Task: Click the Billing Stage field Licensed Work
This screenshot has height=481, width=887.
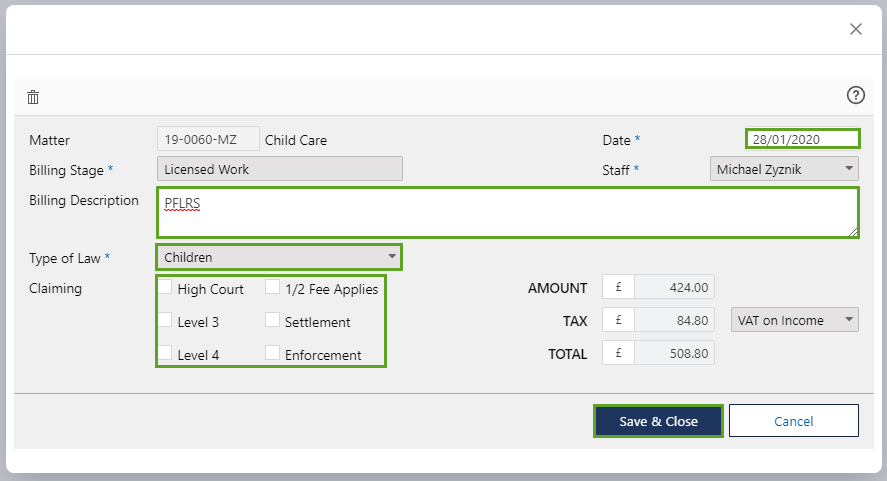Action: (x=279, y=169)
